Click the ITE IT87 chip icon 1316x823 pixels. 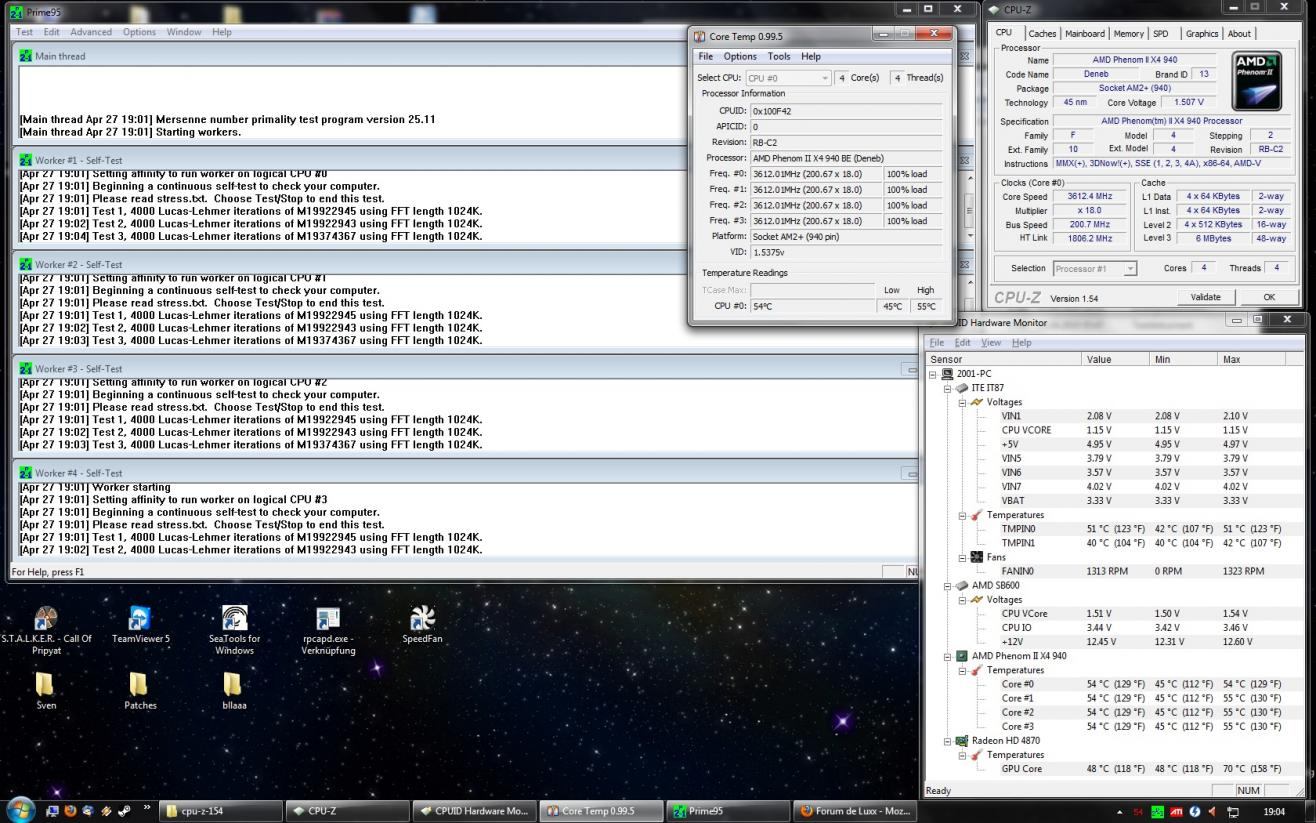[x=963, y=388]
